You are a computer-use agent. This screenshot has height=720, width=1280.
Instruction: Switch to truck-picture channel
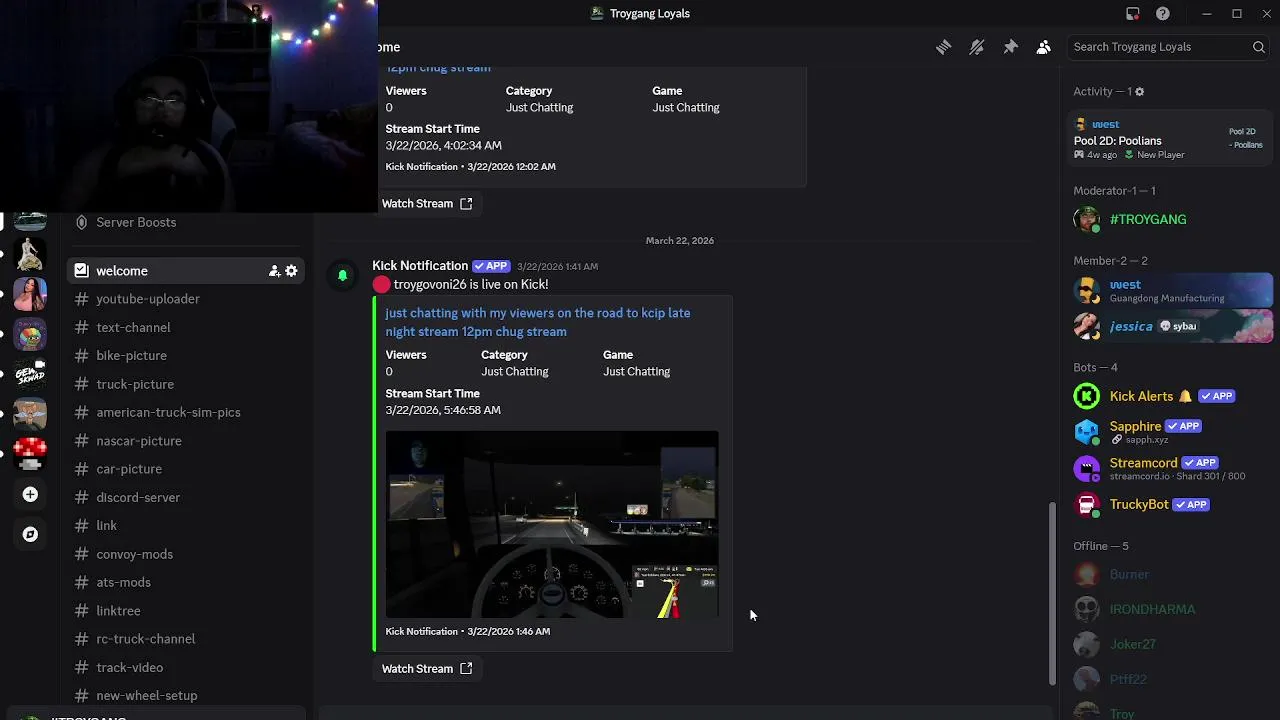coord(185,384)
